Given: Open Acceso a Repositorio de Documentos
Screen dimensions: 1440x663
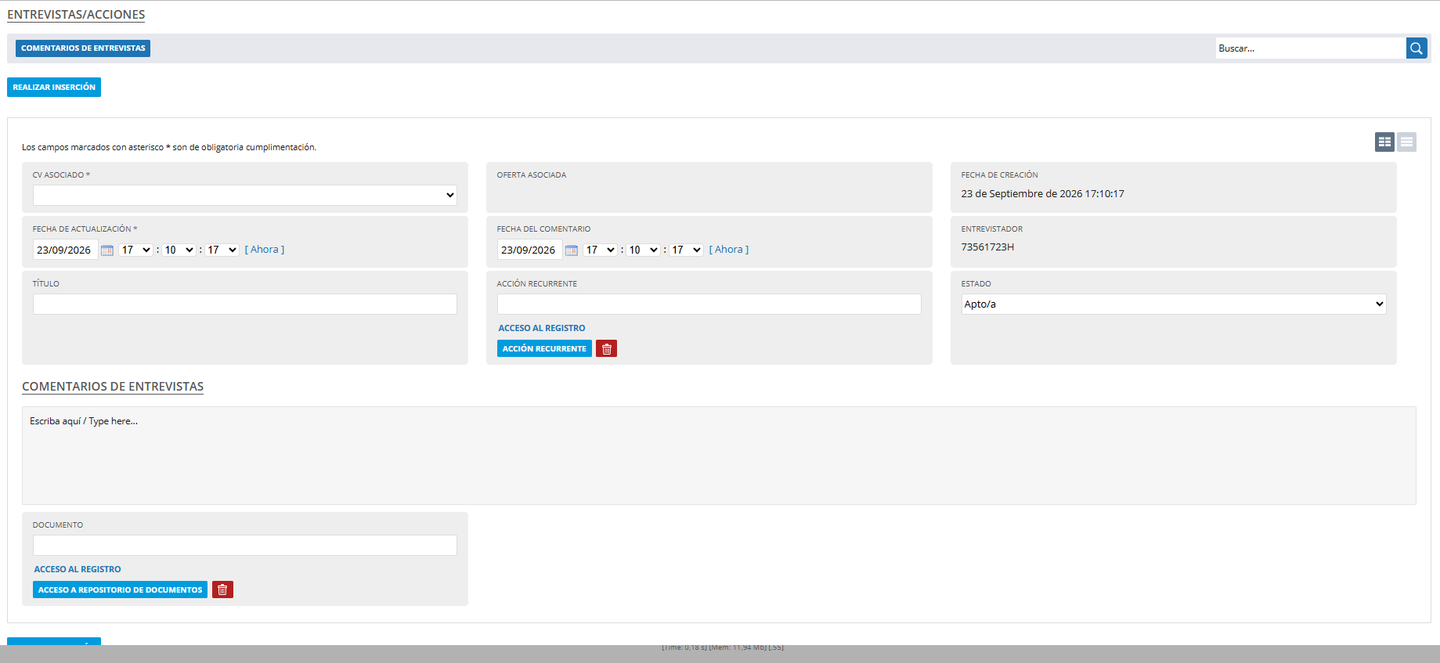Looking at the screenshot, I should click(x=120, y=590).
